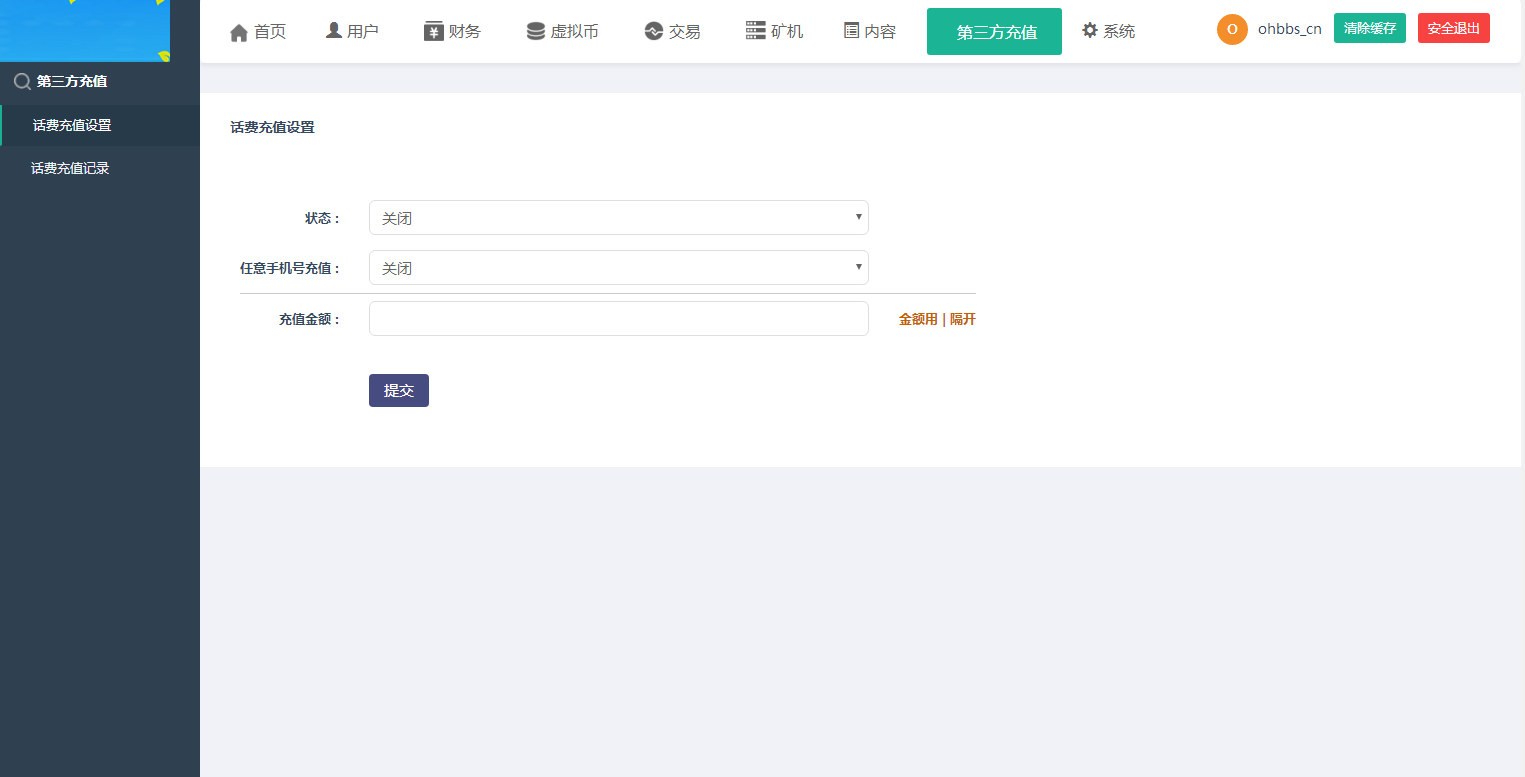
Task: Click the coin stack icon for 虚拟币
Action: click(x=536, y=31)
